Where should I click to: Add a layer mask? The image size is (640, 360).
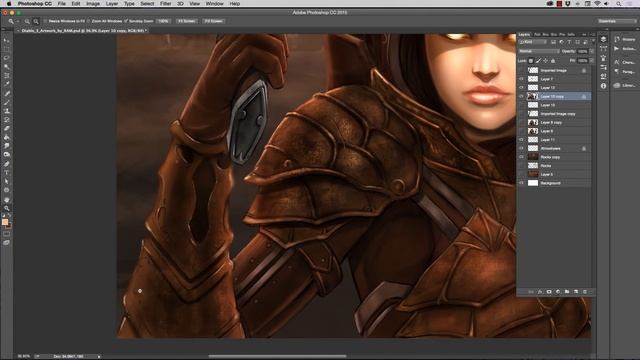549,292
